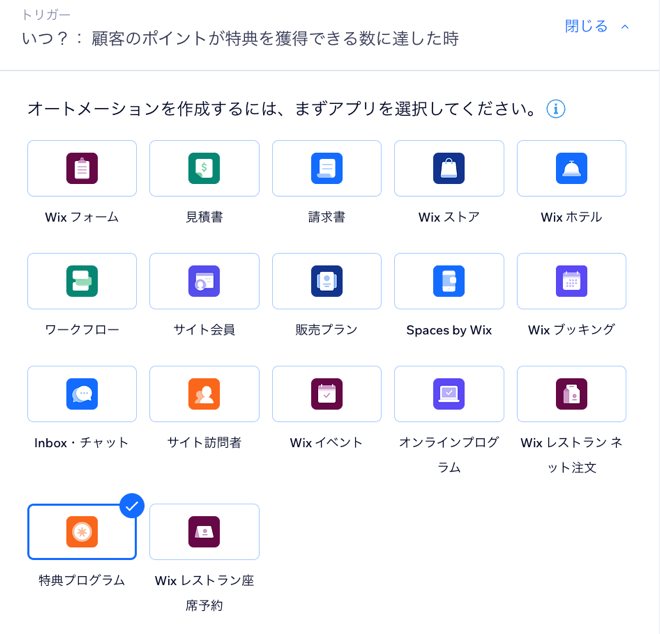The image size is (660, 634).
Task: Pick the サイト訪問者 app icon
Action: [x=204, y=394]
